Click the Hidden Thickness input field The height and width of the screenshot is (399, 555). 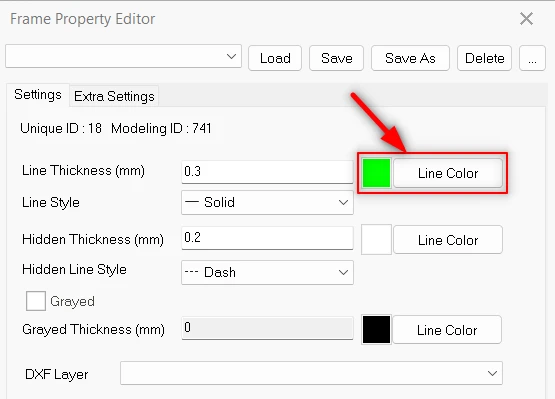tap(267, 238)
